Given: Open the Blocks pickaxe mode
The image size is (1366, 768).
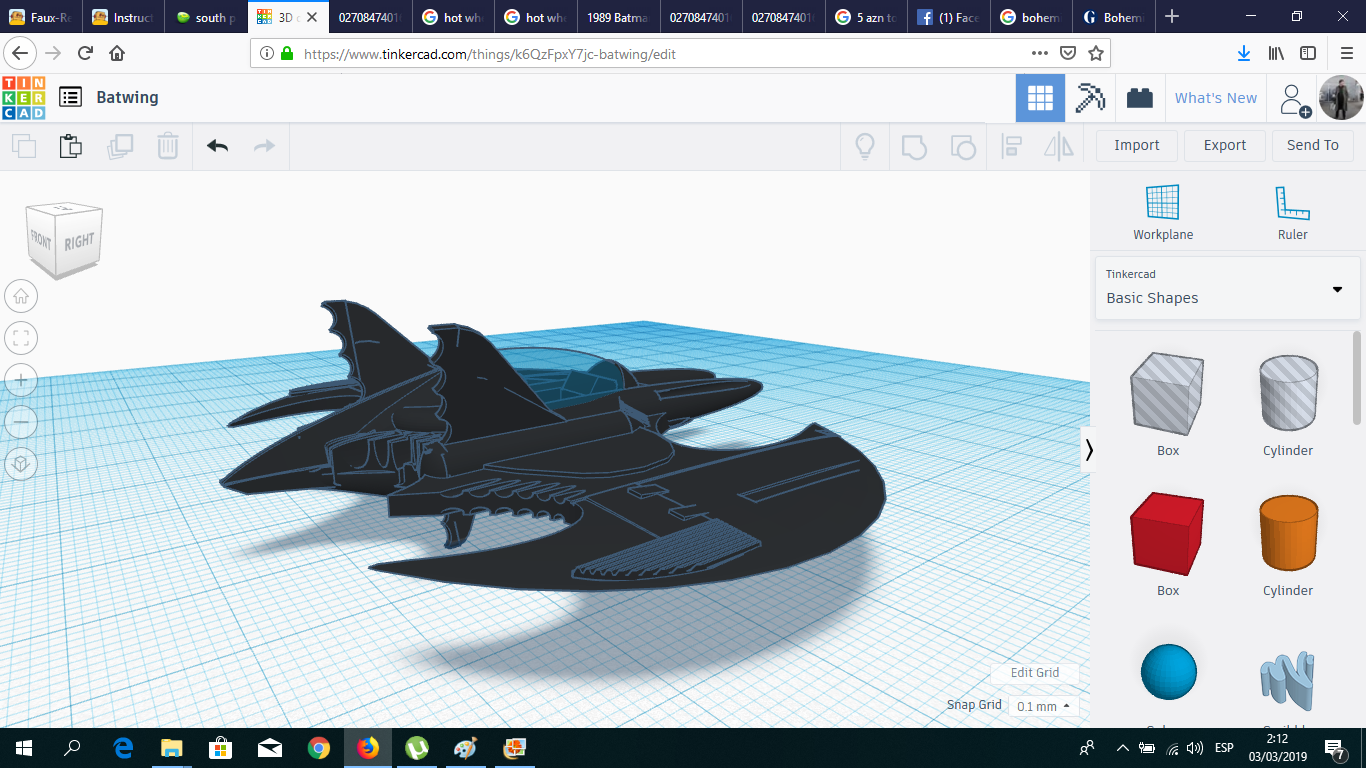Looking at the screenshot, I should tap(1090, 98).
